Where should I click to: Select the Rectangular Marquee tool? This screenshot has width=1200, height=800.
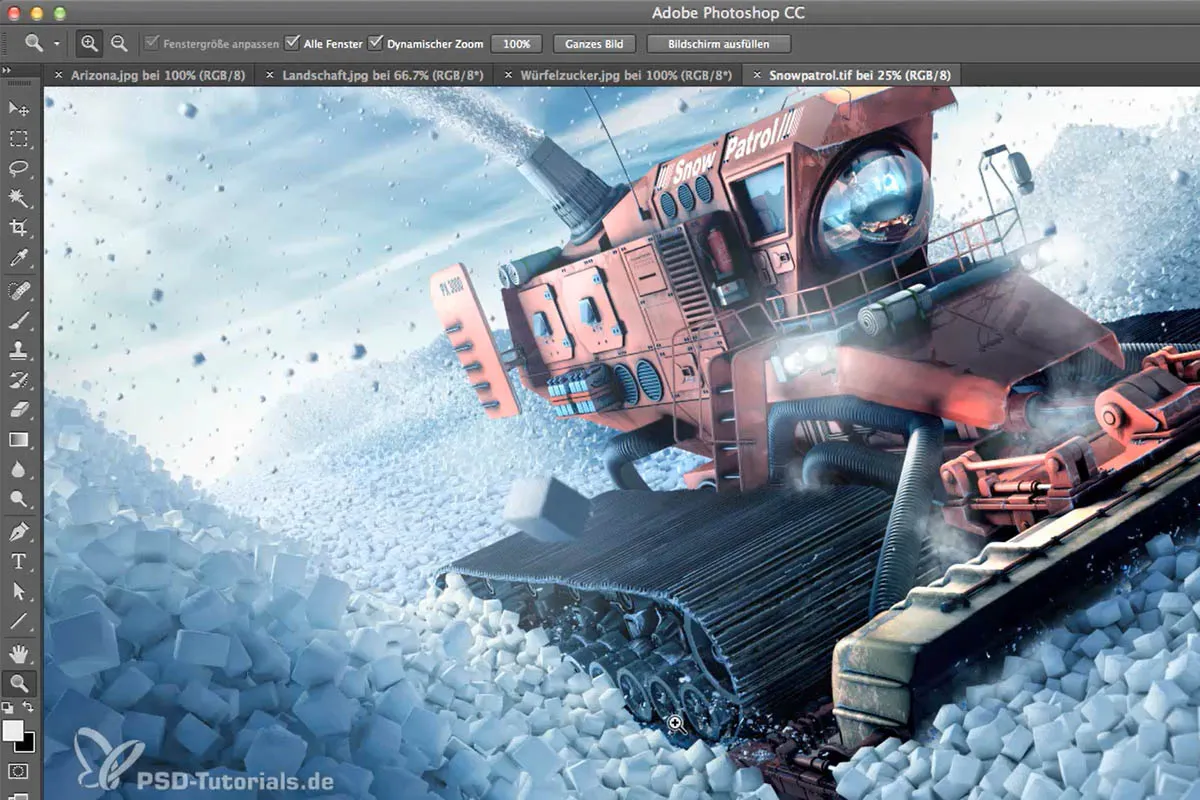[x=19, y=138]
